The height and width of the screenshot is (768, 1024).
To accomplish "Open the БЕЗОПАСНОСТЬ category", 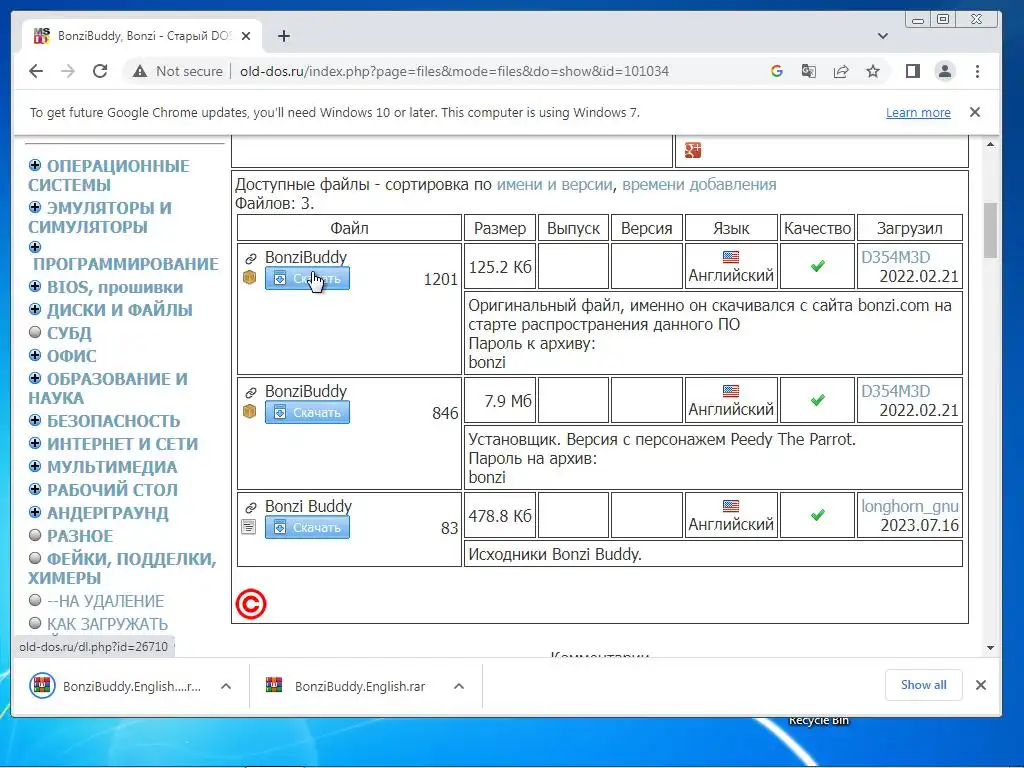I will (113, 421).
